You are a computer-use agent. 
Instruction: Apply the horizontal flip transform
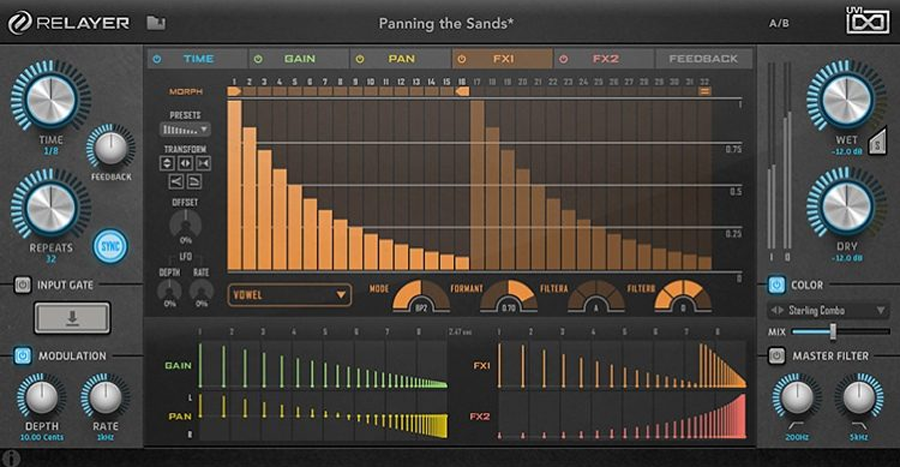[185, 164]
